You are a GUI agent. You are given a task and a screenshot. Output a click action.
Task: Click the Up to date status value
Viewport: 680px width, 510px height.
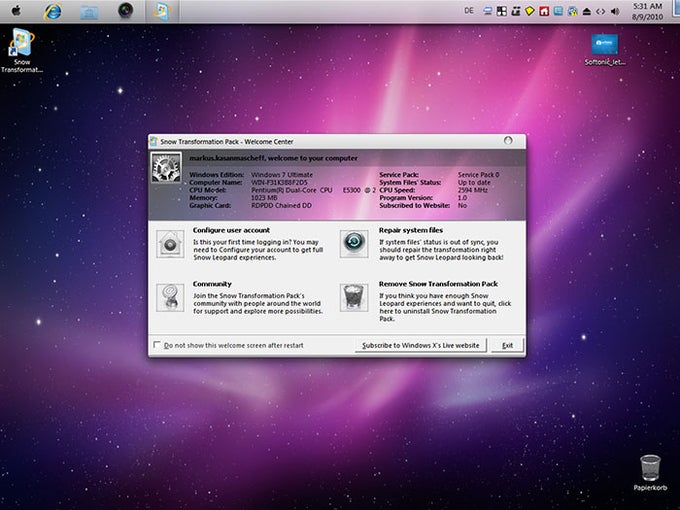coord(474,183)
